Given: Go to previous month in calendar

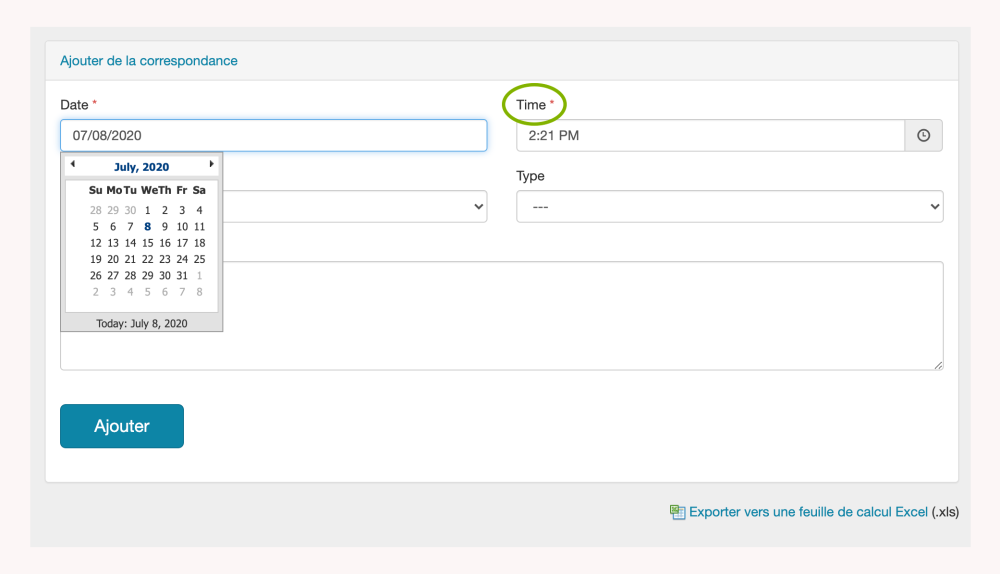Looking at the screenshot, I should coord(72,164).
